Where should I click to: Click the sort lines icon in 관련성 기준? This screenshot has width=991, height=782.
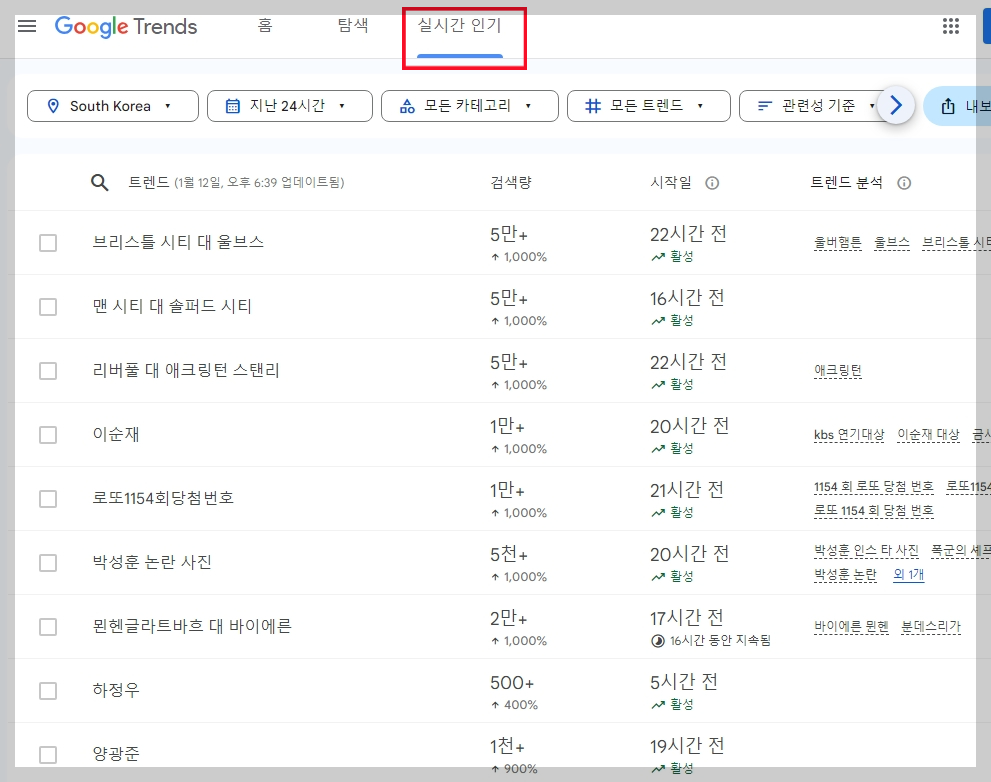[x=765, y=106]
